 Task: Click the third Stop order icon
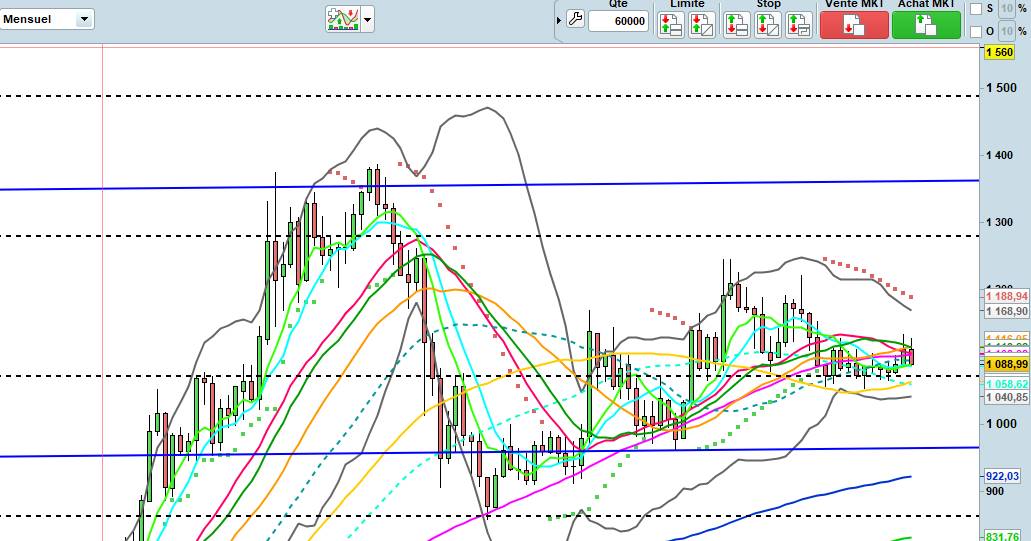pos(798,25)
